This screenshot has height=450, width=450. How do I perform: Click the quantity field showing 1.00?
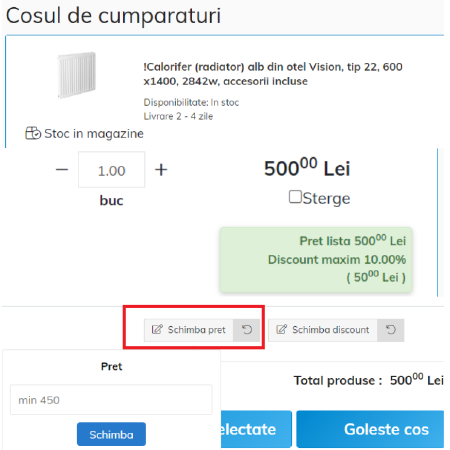tap(112, 170)
